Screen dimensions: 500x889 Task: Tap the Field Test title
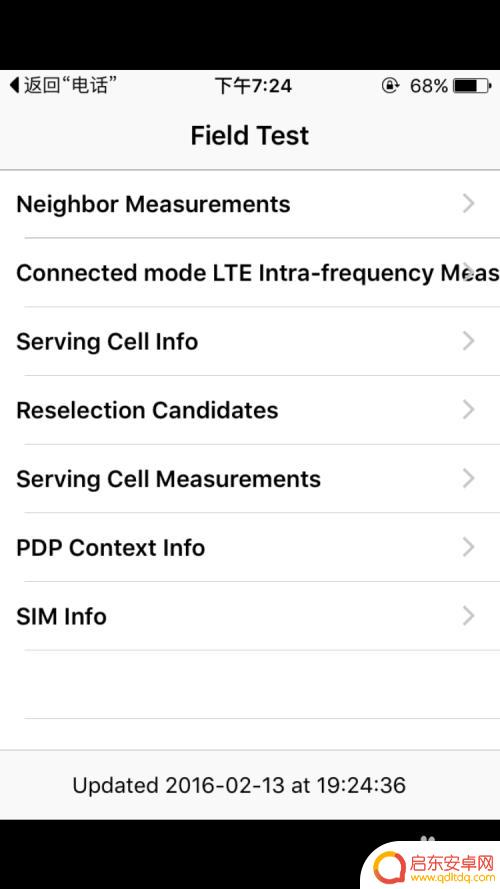pyautogui.click(x=249, y=136)
